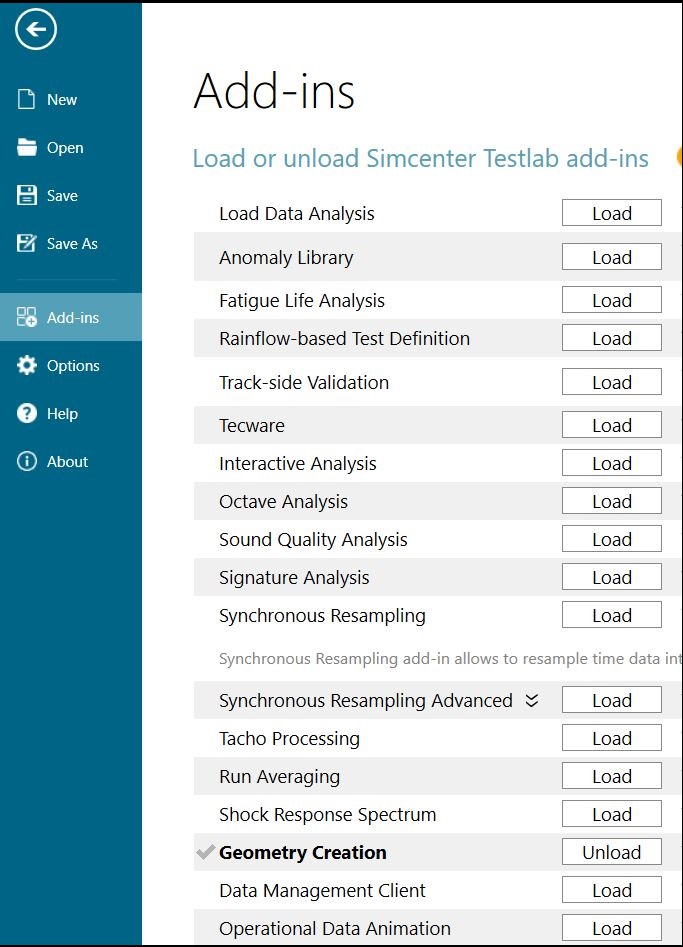Load the Anomaly Library add-in
The width and height of the screenshot is (683, 947).
click(x=611, y=258)
